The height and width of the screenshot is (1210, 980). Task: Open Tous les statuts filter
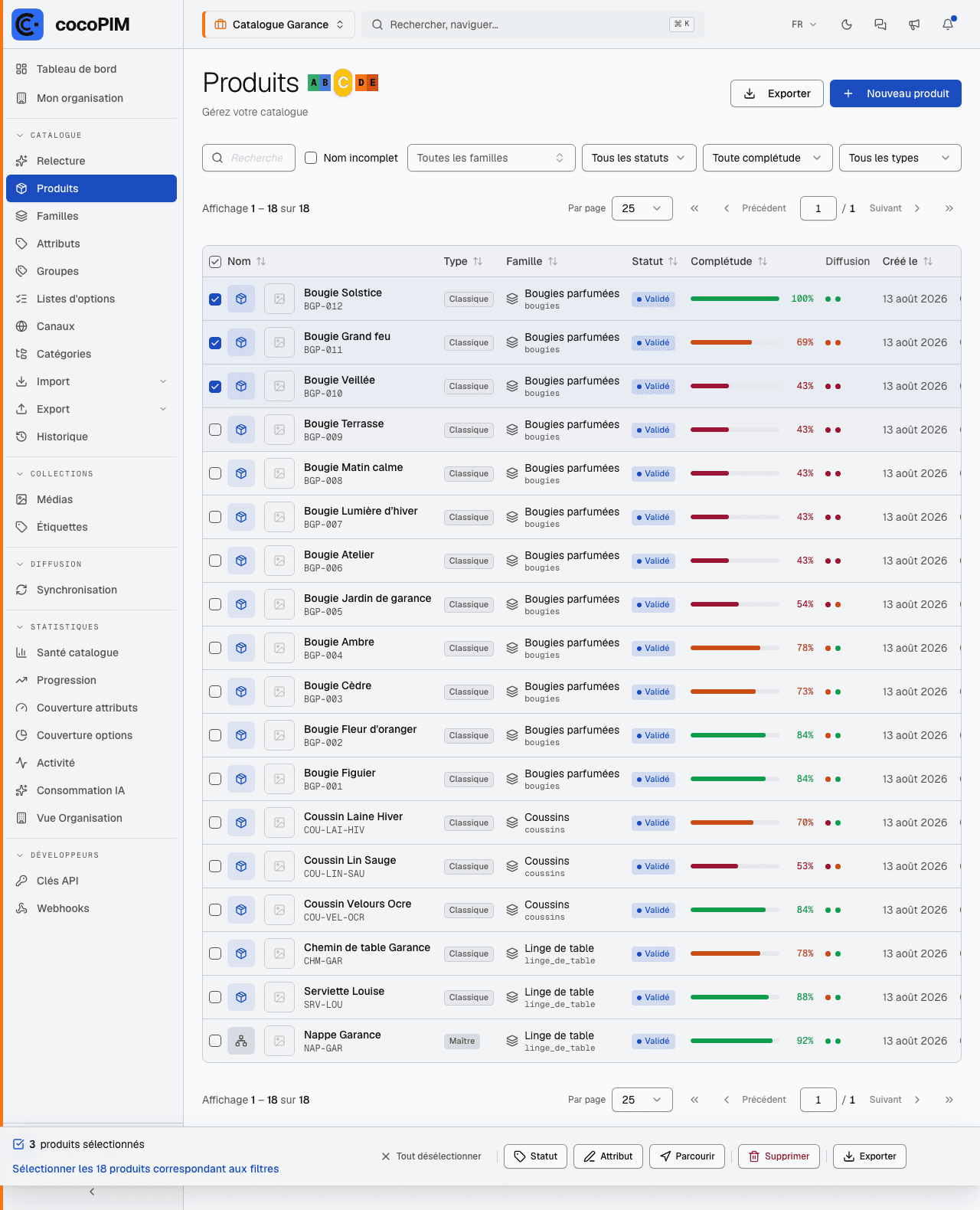click(x=639, y=158)
